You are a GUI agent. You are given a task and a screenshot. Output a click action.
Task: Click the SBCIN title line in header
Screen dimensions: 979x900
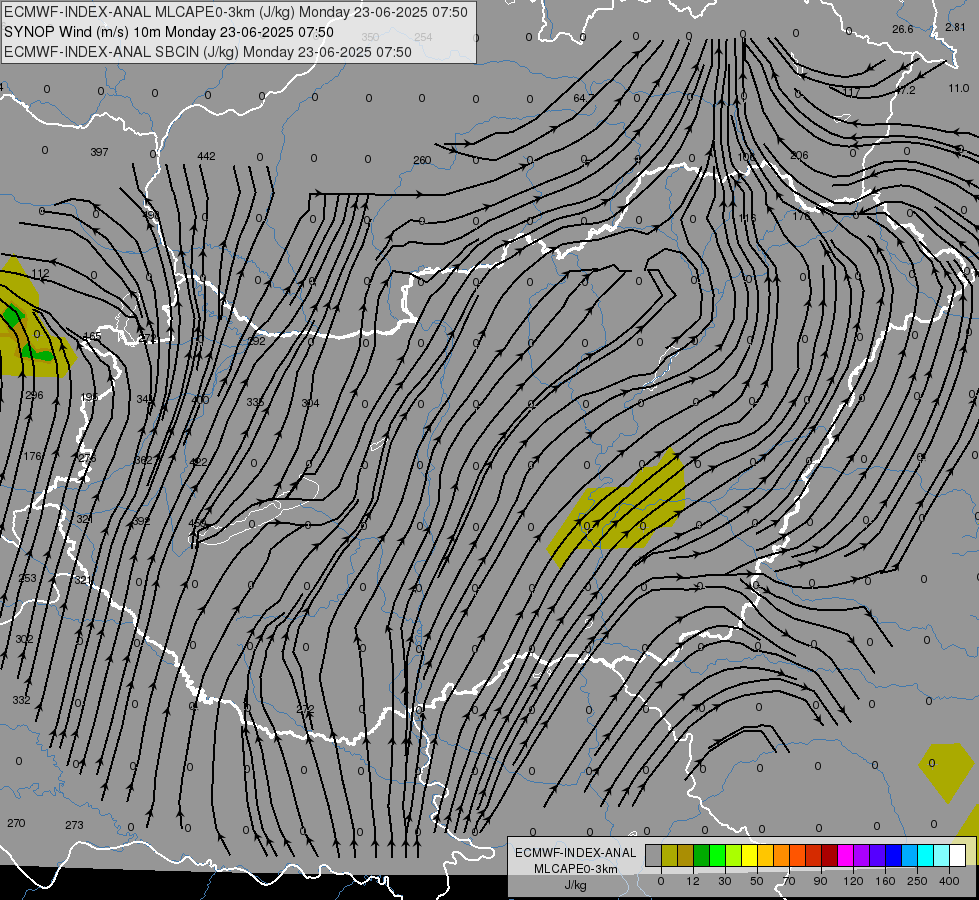(x=207, y=52)
